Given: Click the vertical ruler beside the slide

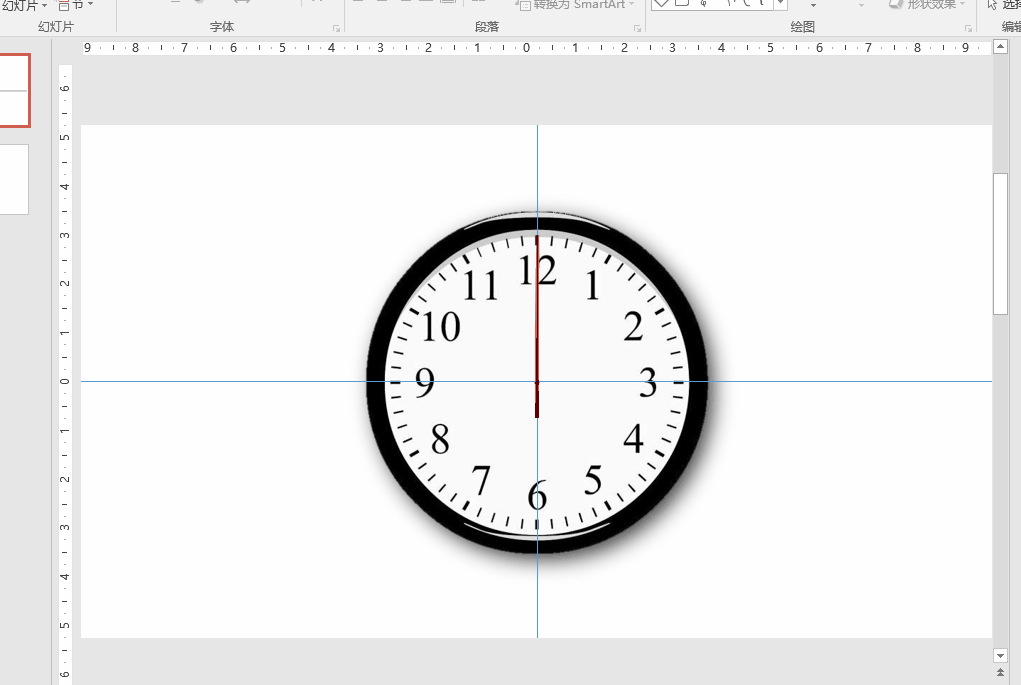Looking at the screenshot, I should 64,374.
